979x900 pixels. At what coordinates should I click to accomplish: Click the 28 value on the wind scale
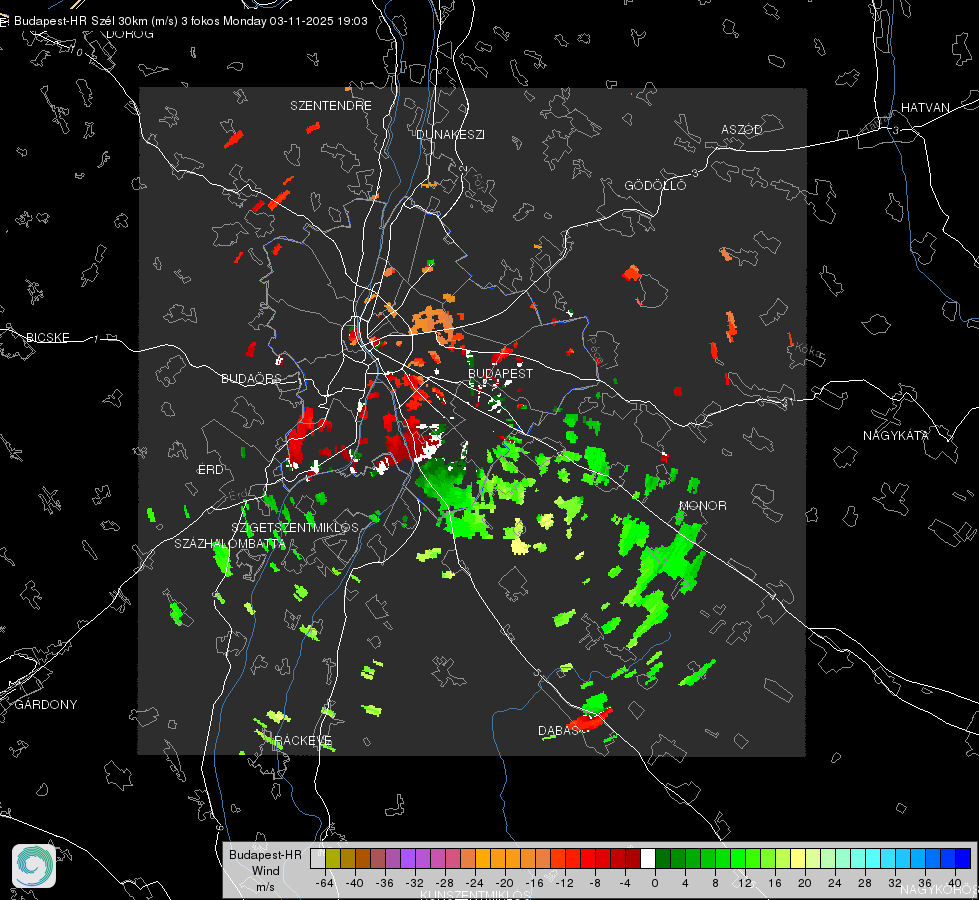(865, 883)
